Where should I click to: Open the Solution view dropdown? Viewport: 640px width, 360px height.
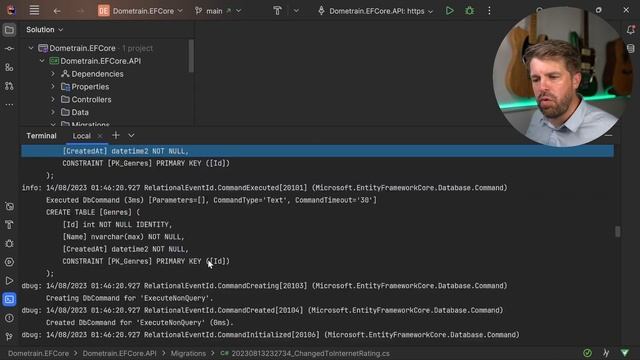coord(44,30)
